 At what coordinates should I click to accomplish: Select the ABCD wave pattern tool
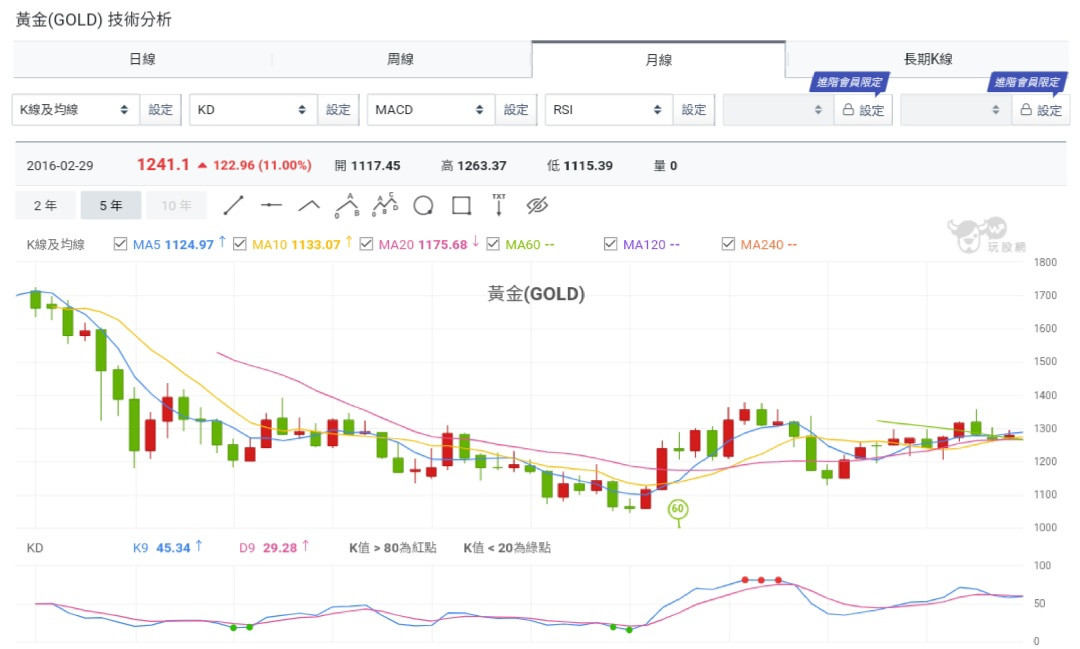pos(385,206)
